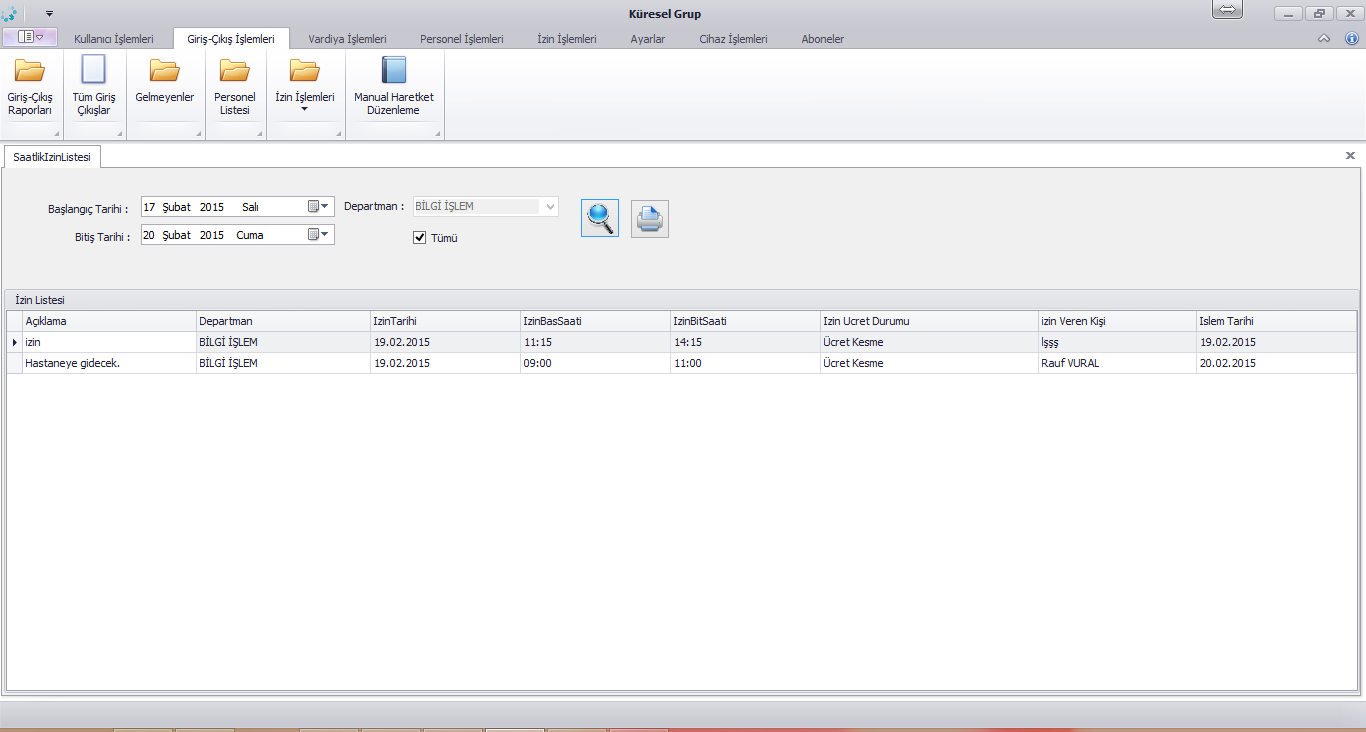Open Giriş-Çıkış Raporları folder icon
Screen dimensions: 1366x732
30,70
